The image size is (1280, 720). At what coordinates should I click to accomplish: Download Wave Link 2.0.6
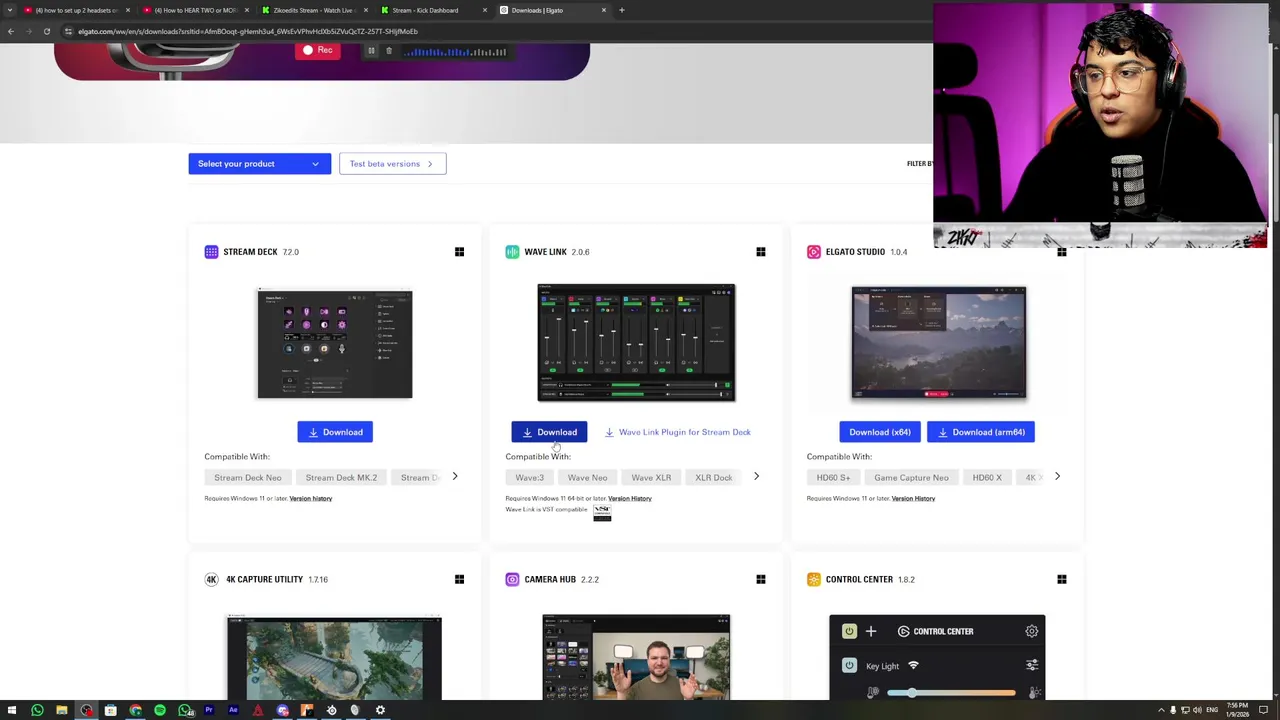coord(549,432)
